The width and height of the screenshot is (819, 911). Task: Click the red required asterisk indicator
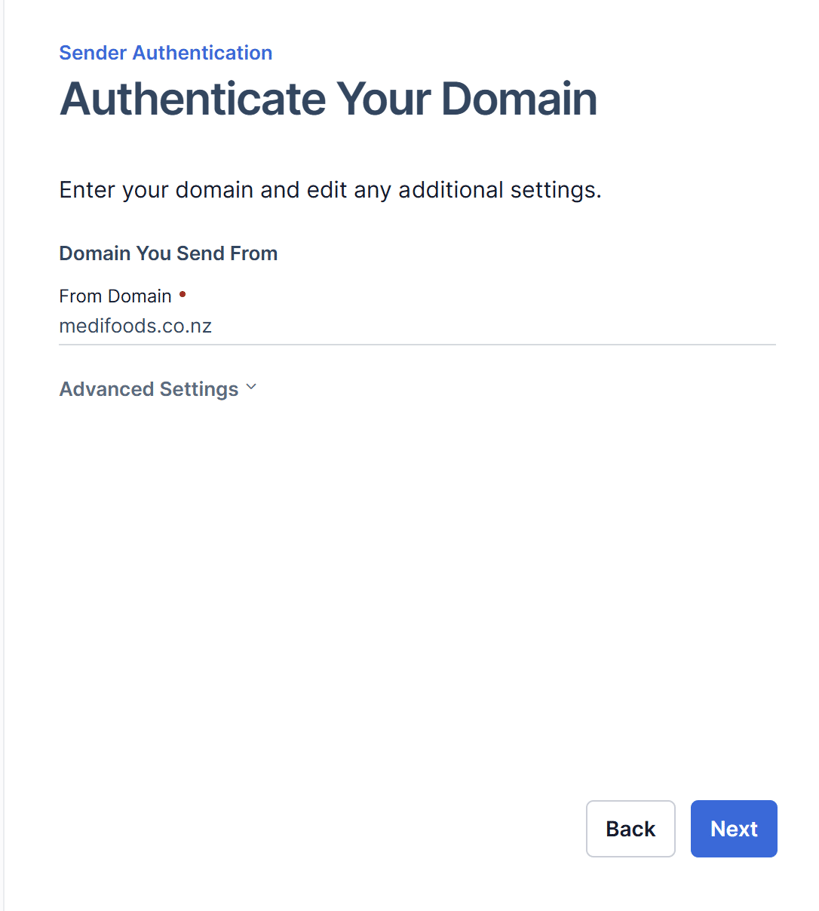coord(181,293)
